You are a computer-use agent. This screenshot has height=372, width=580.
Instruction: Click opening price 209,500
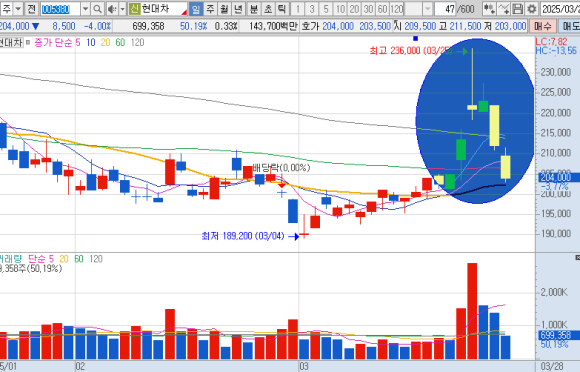pos(420,26)
